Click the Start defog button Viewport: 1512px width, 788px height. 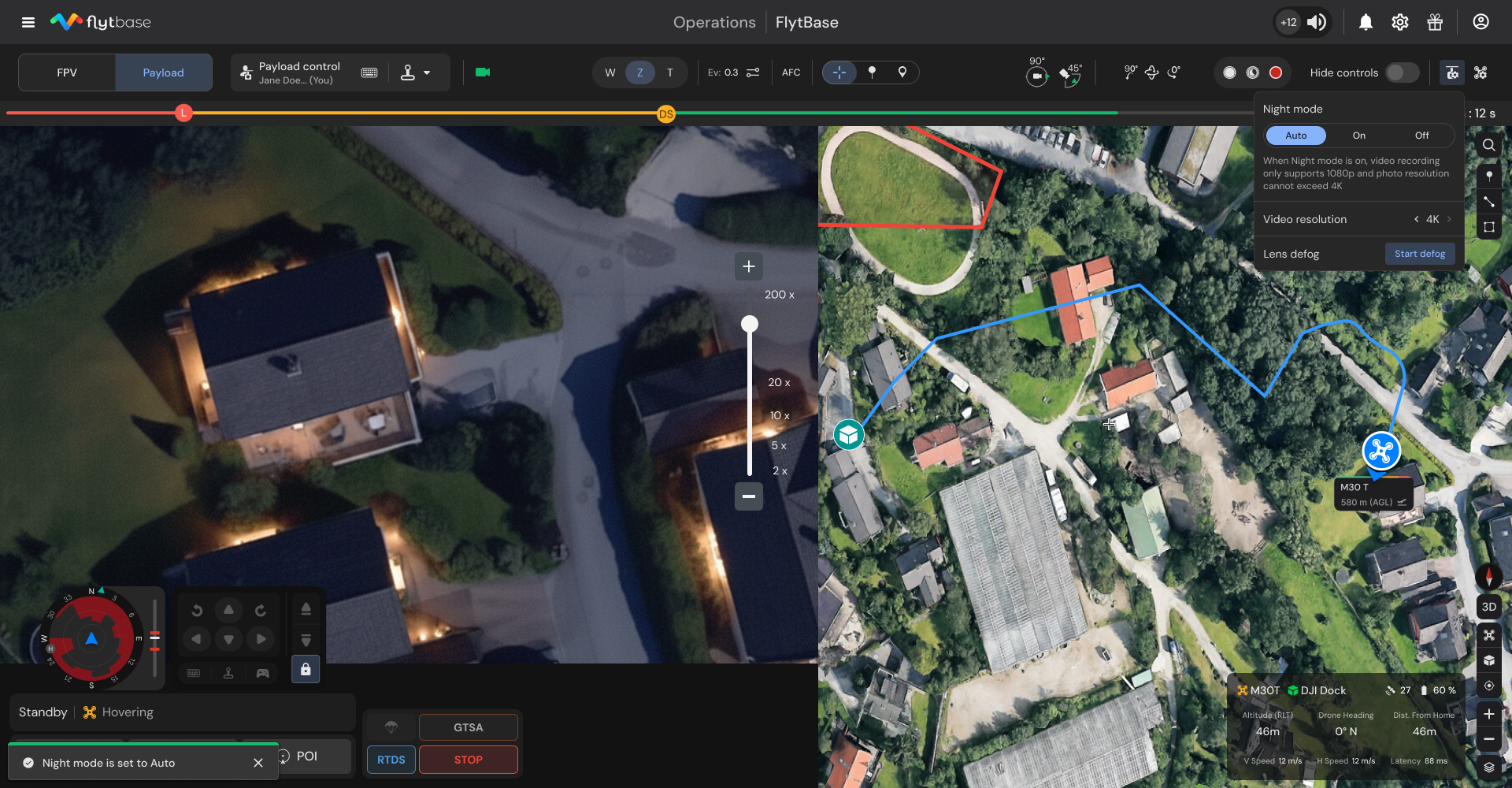1420,254
